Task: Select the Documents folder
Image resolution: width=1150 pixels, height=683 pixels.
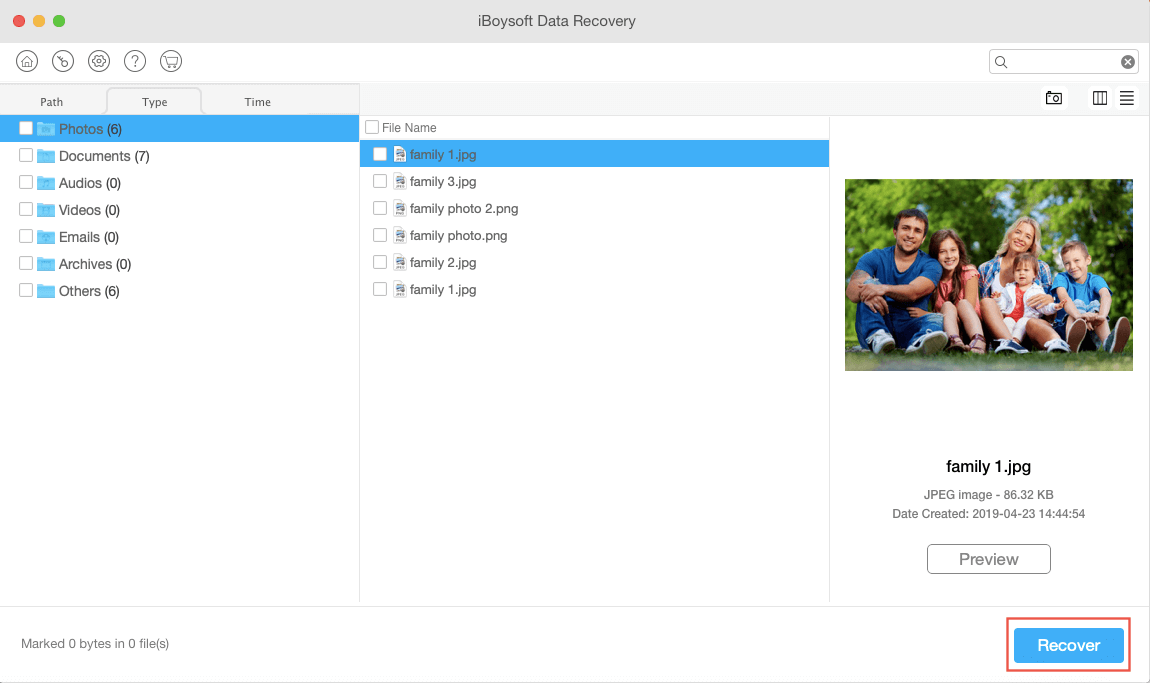Action: 93,155
